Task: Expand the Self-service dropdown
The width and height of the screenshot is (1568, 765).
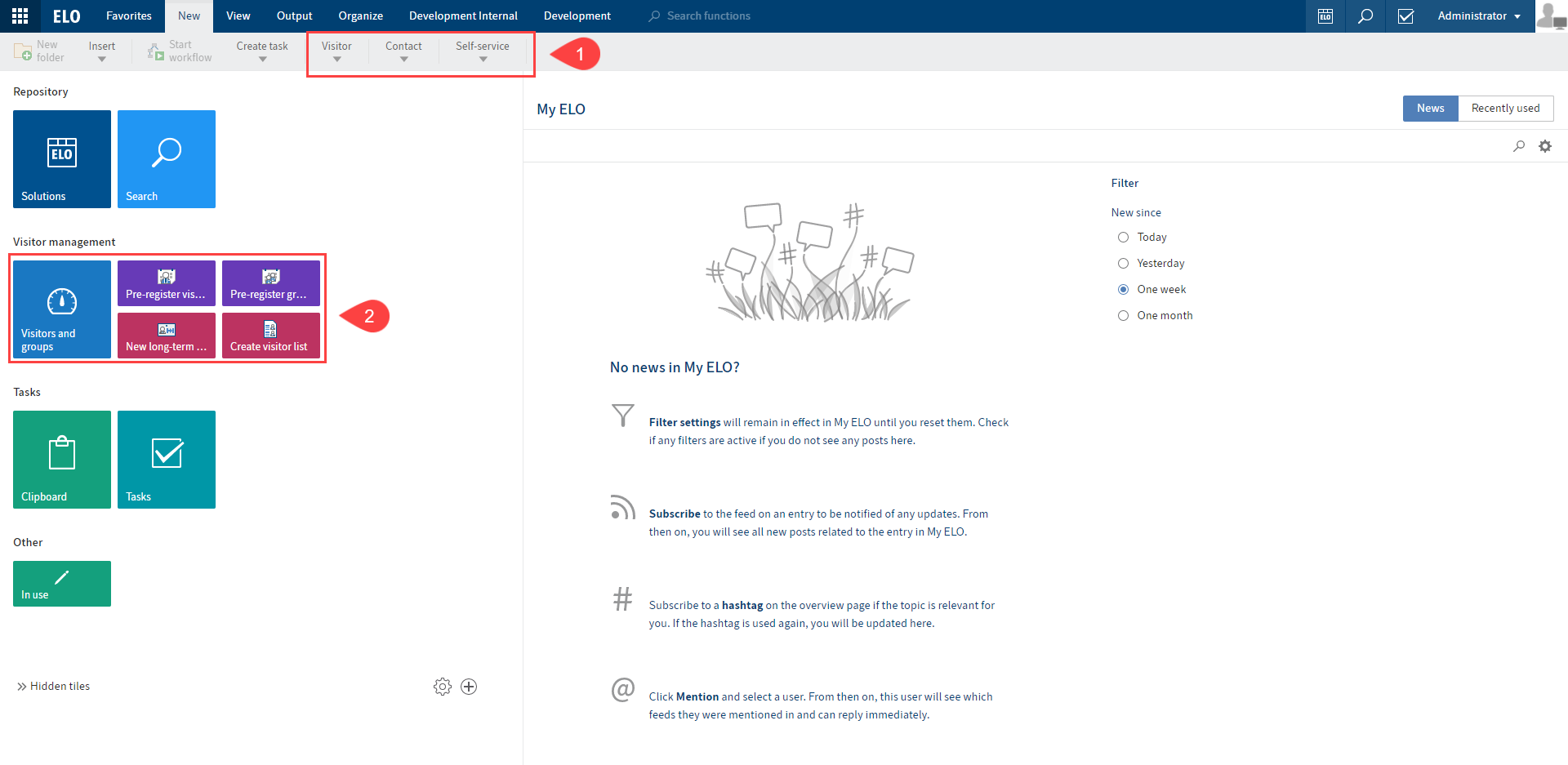Action: coord(483,51)
